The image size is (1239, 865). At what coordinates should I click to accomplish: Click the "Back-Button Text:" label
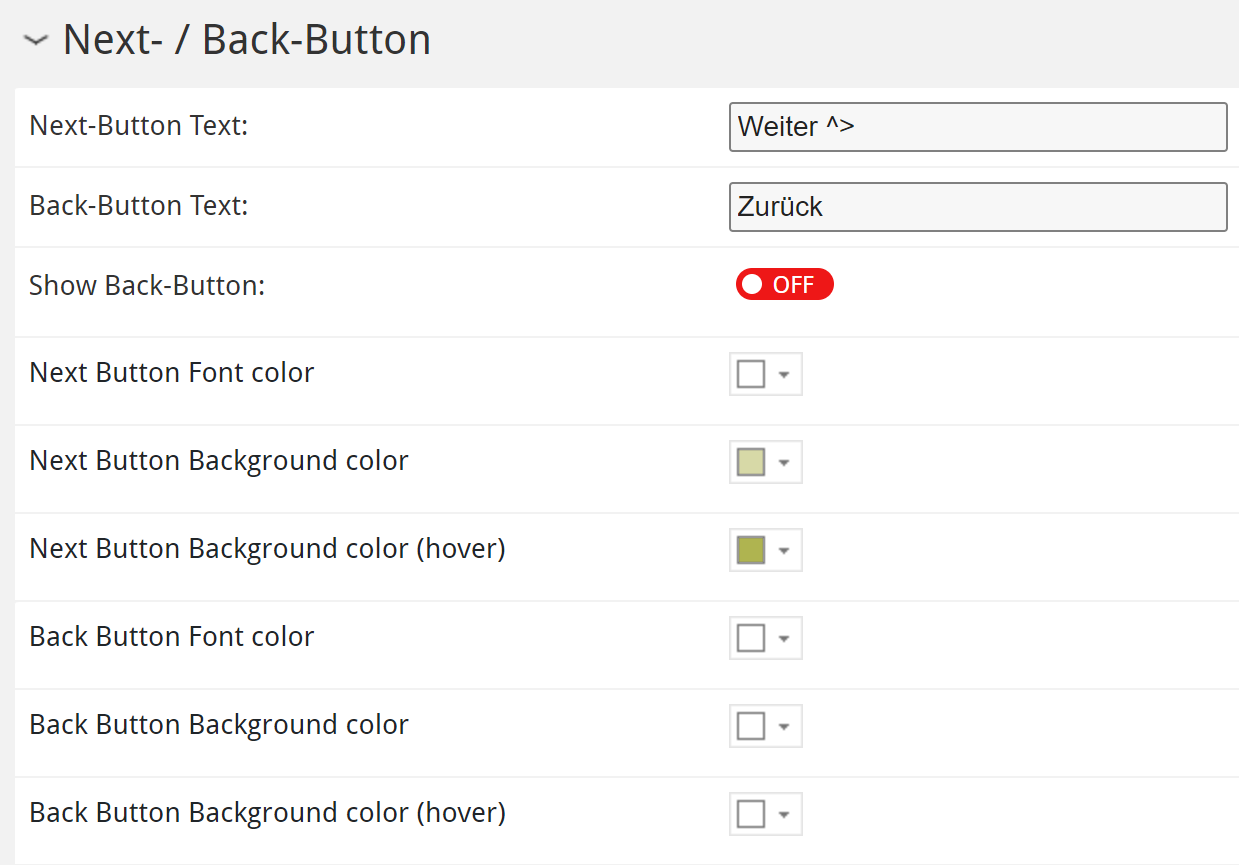click(x=139, y=206)
